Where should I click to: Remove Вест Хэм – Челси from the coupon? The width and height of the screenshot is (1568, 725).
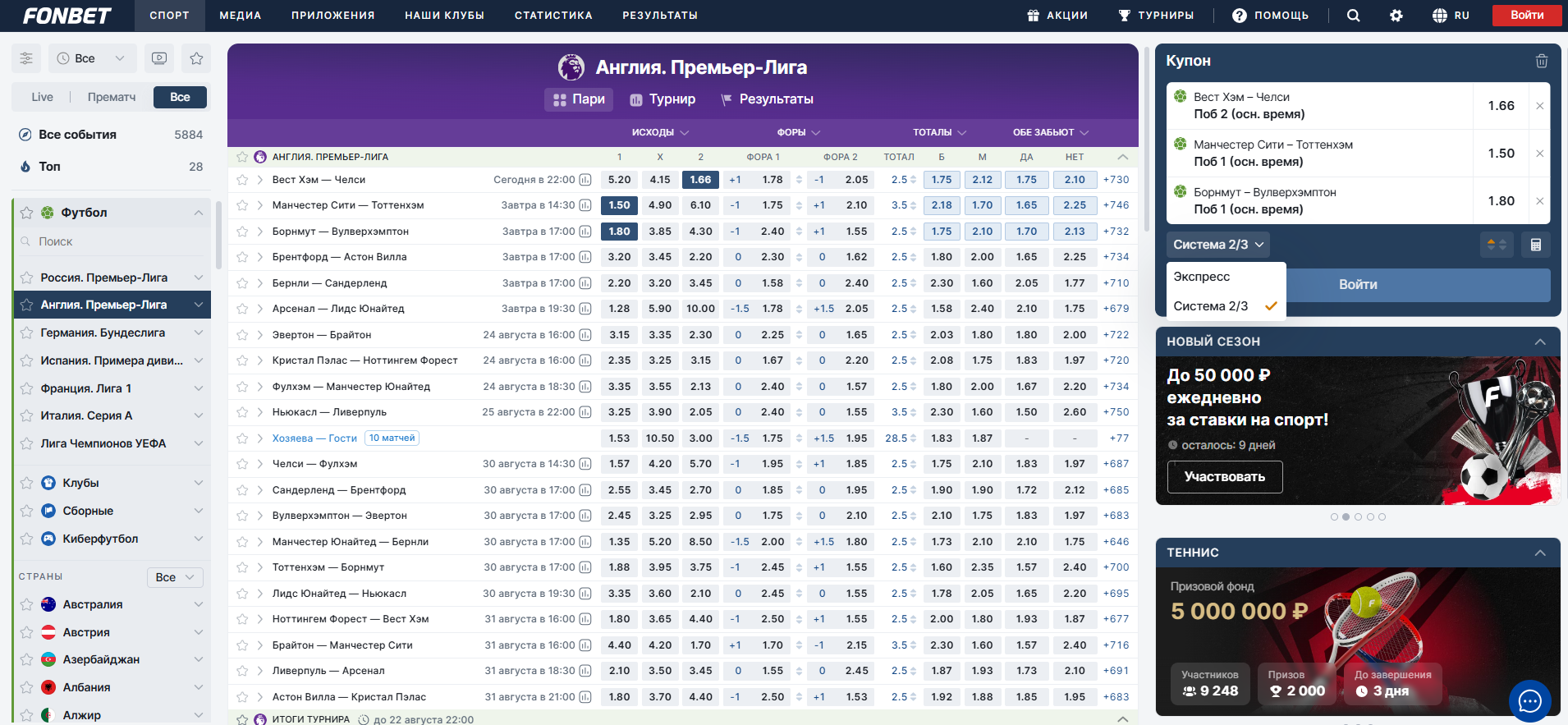[1539, 106]
